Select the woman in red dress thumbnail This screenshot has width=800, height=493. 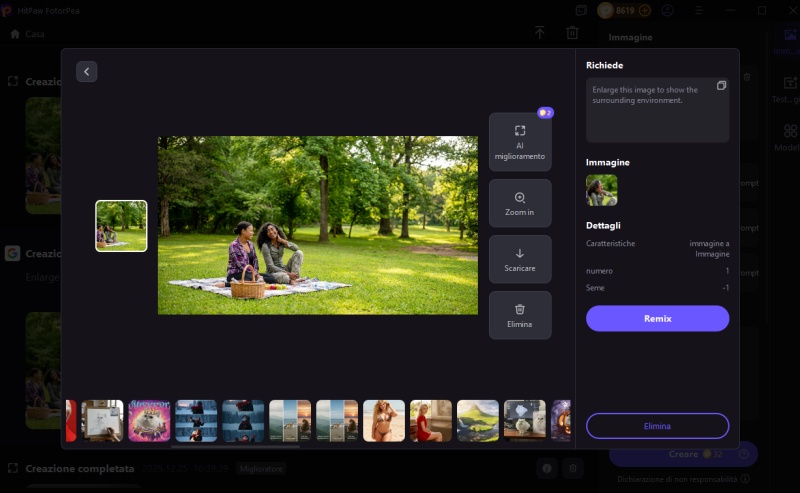click(430, 421)
